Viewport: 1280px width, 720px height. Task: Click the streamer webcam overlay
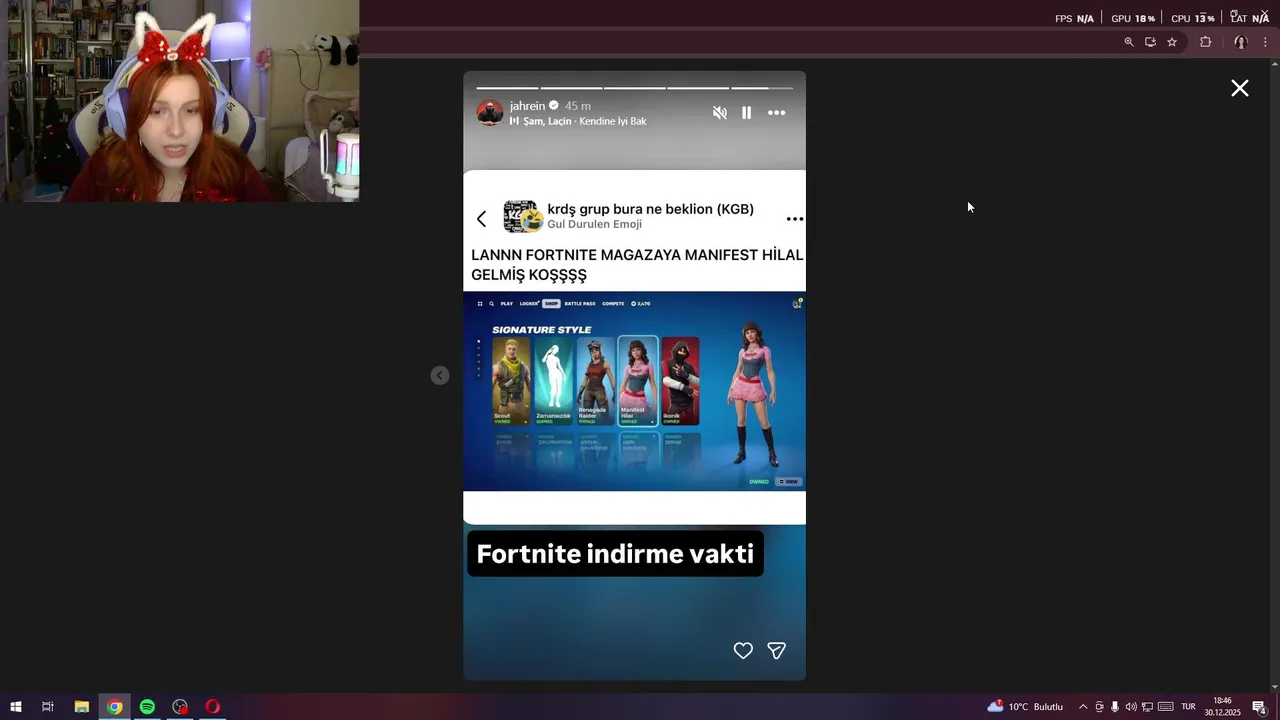(x=180, y=100)
